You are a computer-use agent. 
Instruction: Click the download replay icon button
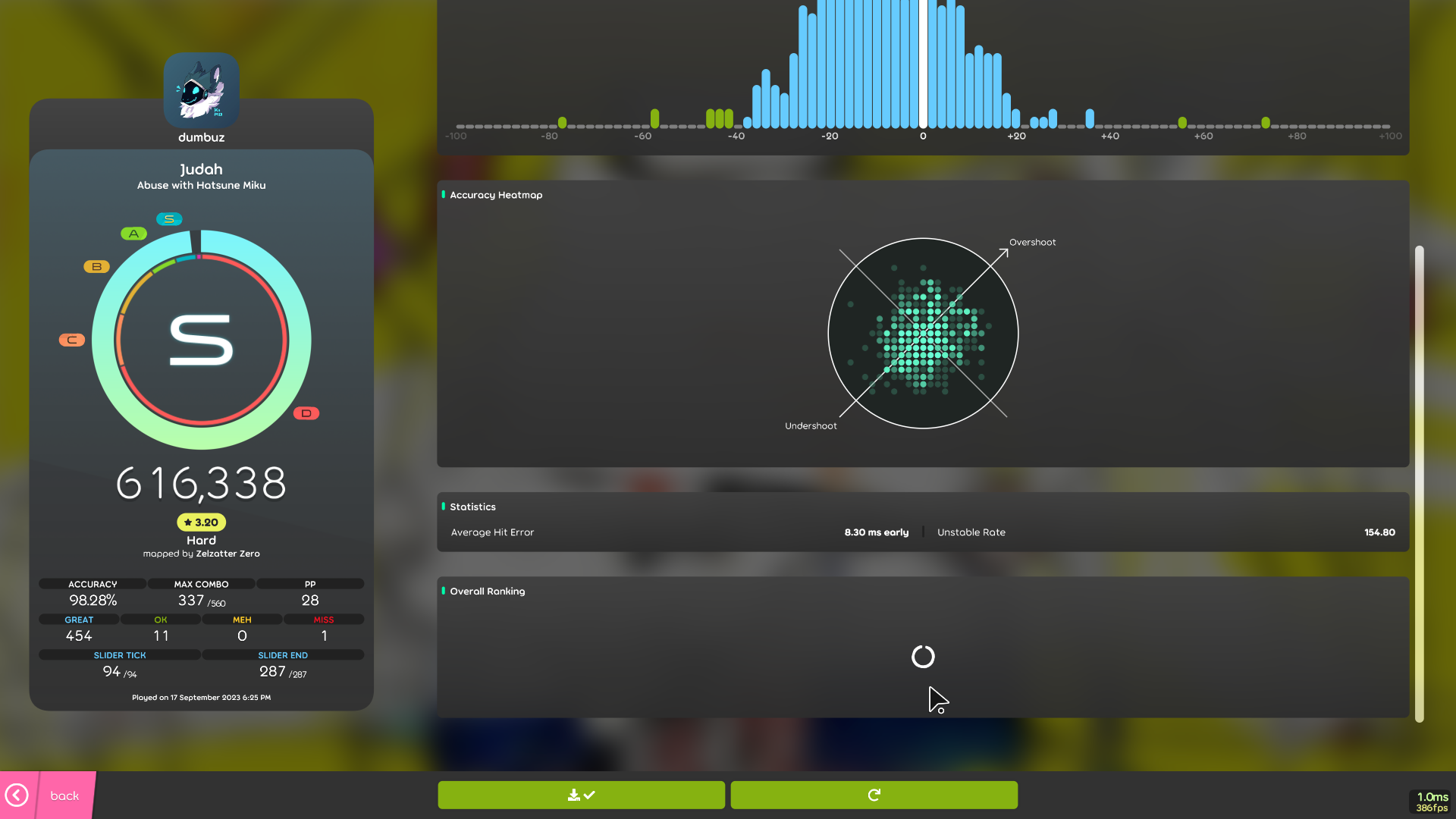[x=580, y=795]
